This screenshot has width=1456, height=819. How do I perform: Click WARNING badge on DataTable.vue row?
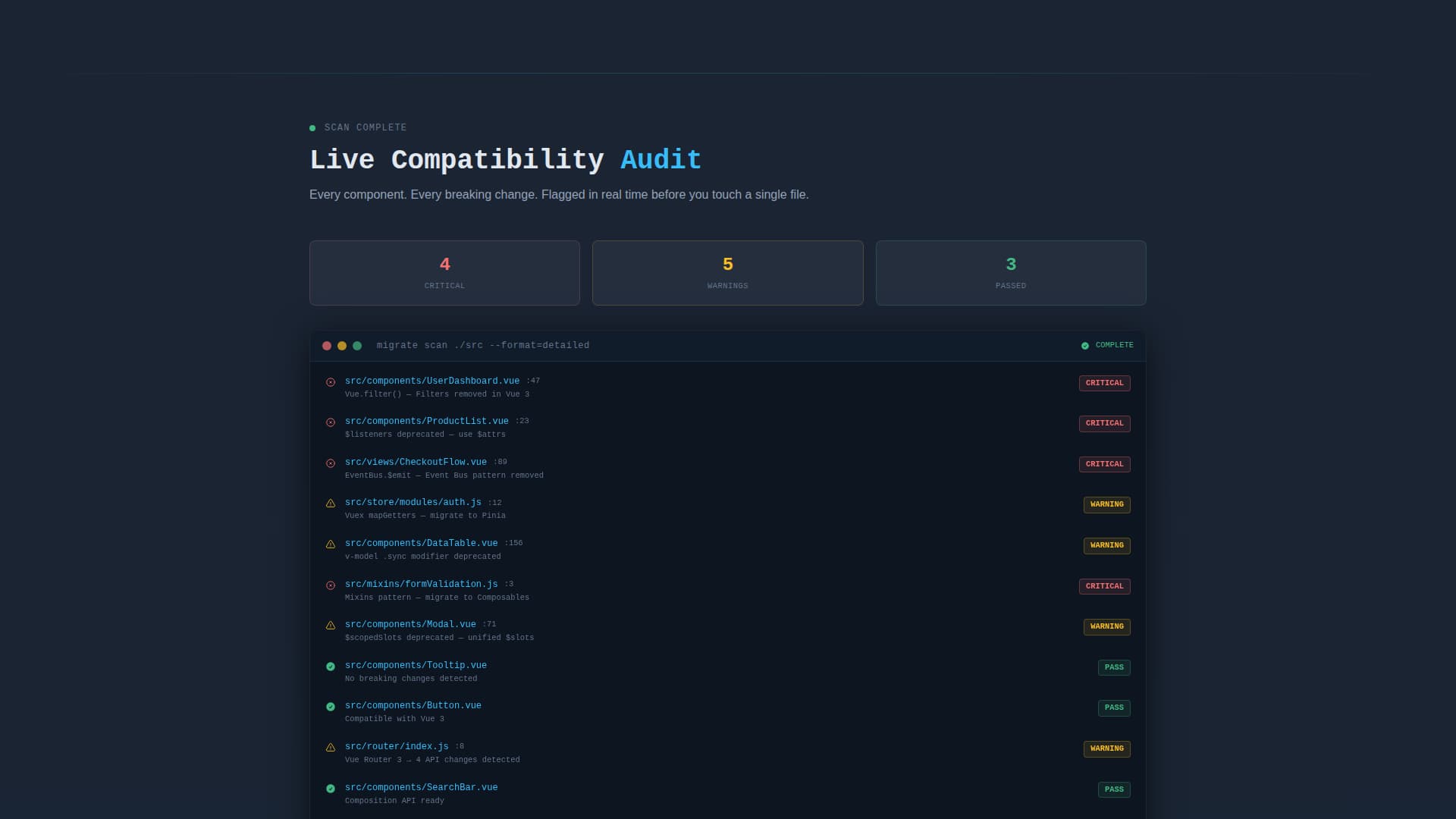click(x=1107, y=545)
